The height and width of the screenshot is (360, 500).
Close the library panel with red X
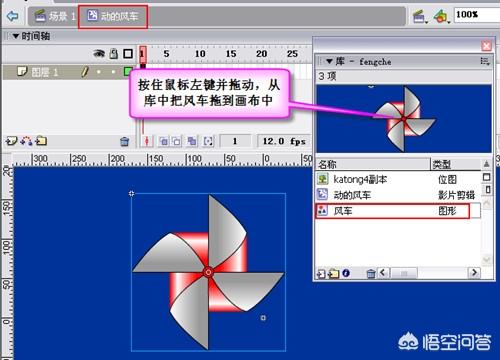pyautogui.click(x=486, y=46)
